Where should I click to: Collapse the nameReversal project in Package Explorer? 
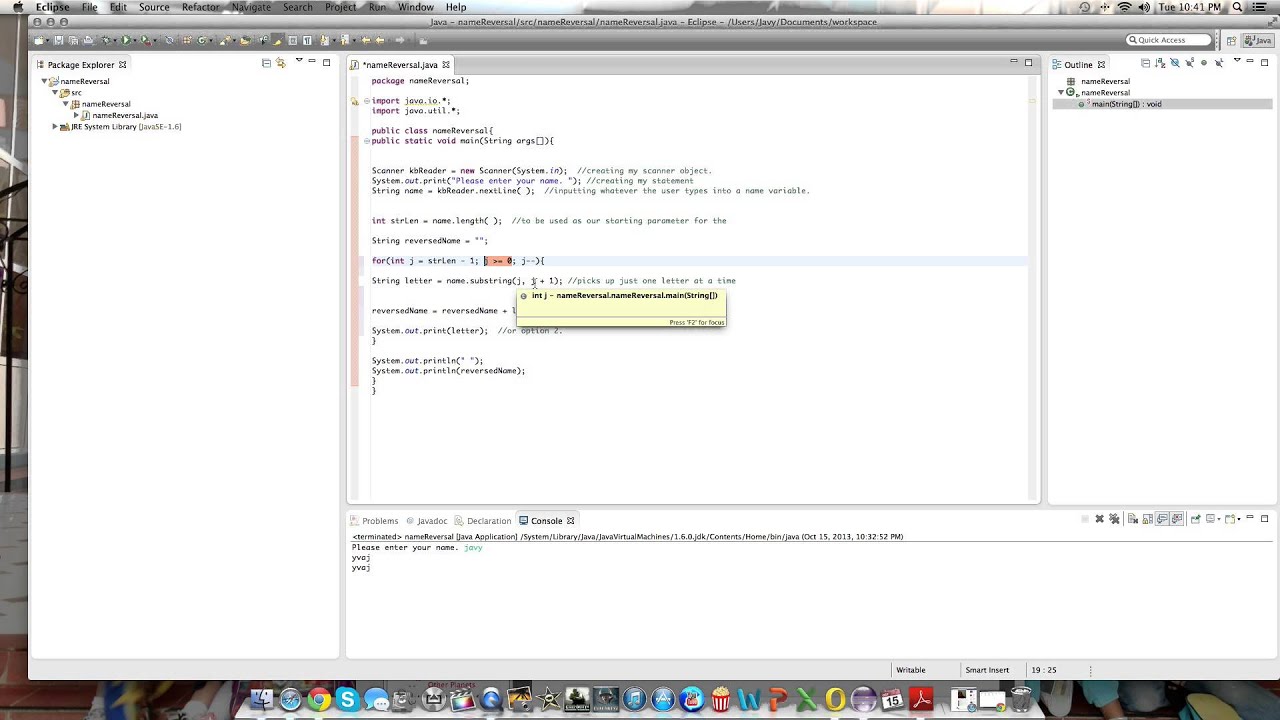tap(45, 81)
